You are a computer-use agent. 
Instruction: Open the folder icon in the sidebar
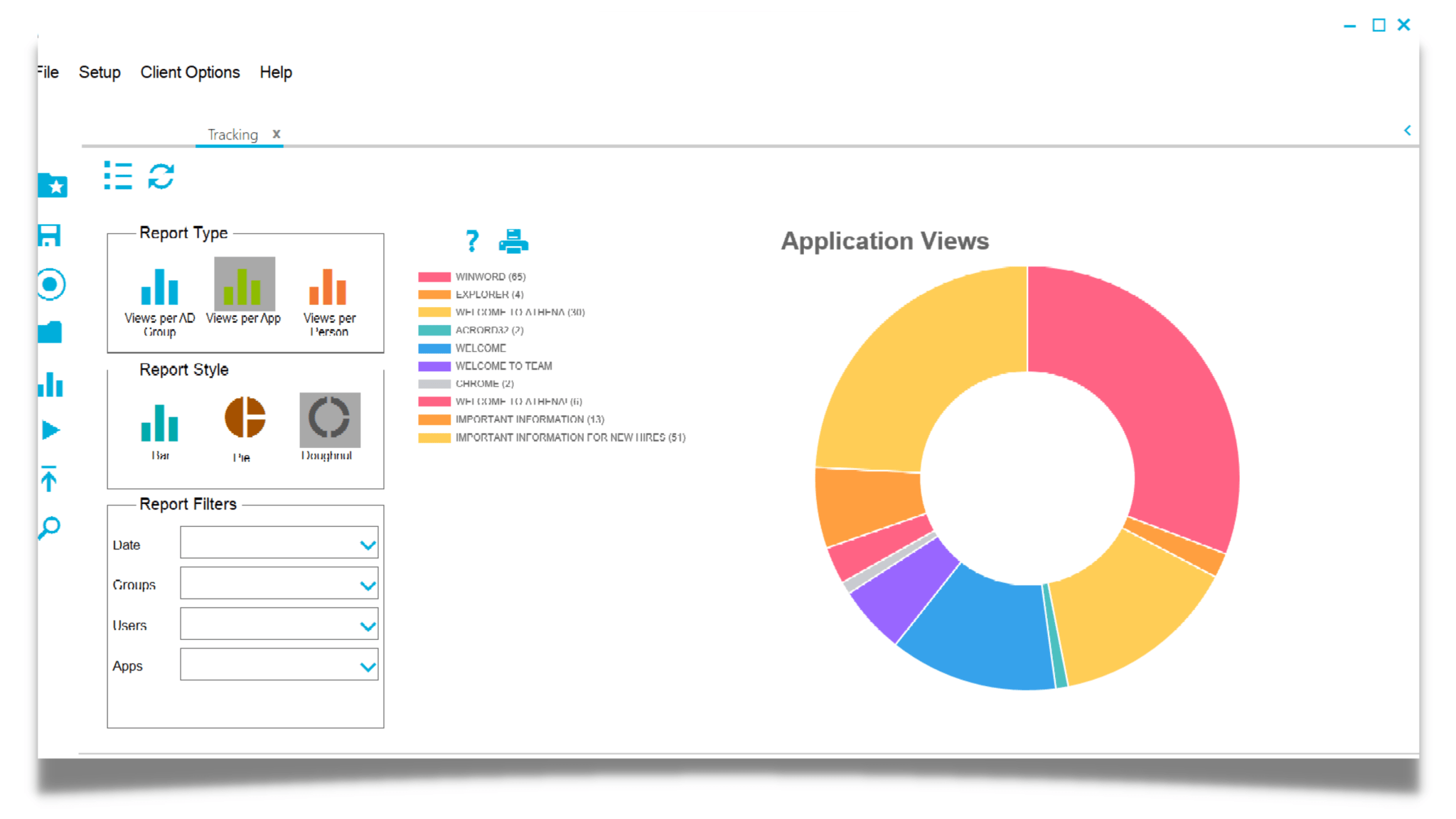(x=49, y=332)
